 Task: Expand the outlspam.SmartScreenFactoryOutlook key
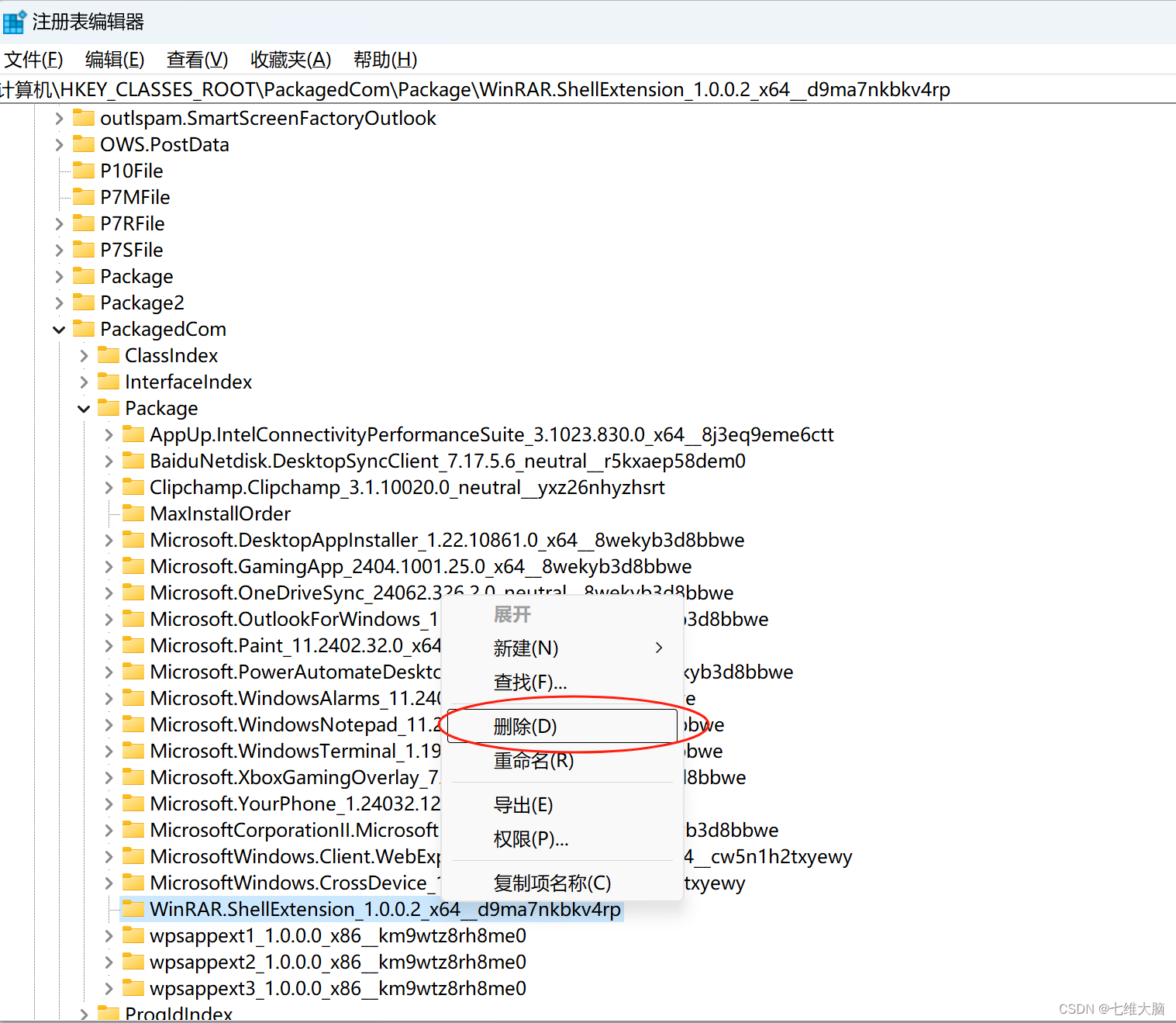tap(59, 119)
